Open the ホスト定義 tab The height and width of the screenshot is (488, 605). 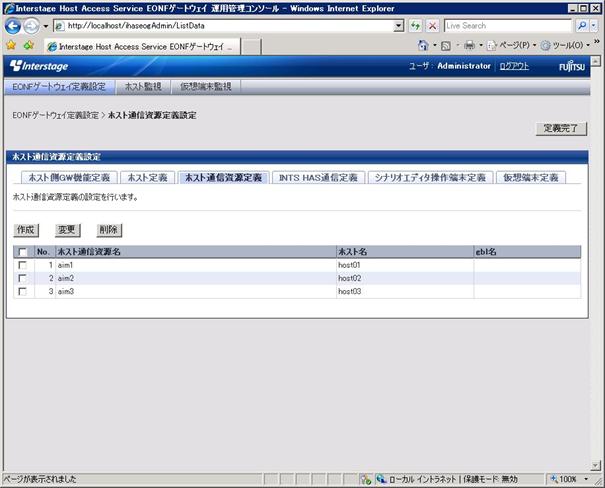pos(147,177)
